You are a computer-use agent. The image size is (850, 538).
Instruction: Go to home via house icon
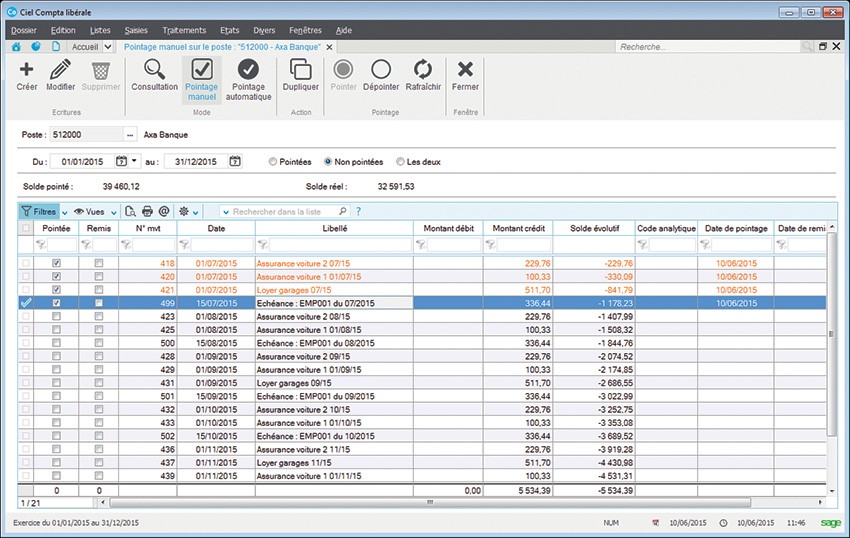click(x=16, y=47)
